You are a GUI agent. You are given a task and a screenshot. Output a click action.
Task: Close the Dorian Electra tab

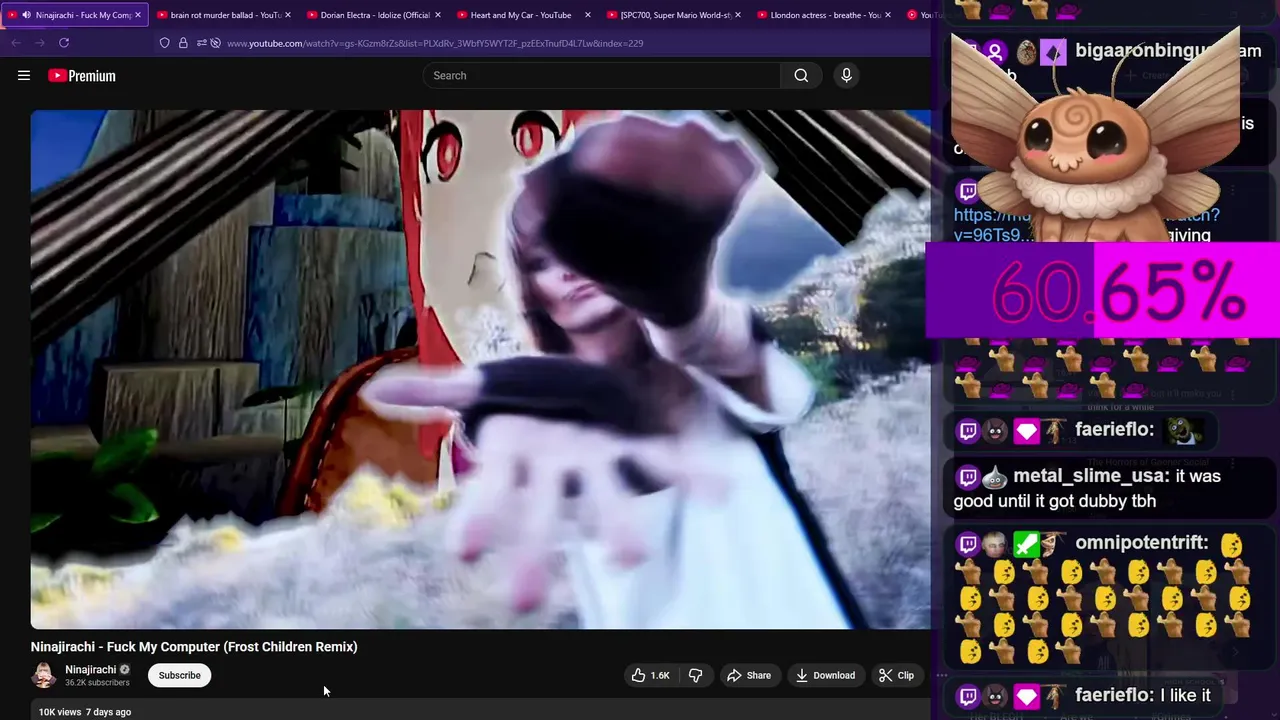tap(438, 15)
